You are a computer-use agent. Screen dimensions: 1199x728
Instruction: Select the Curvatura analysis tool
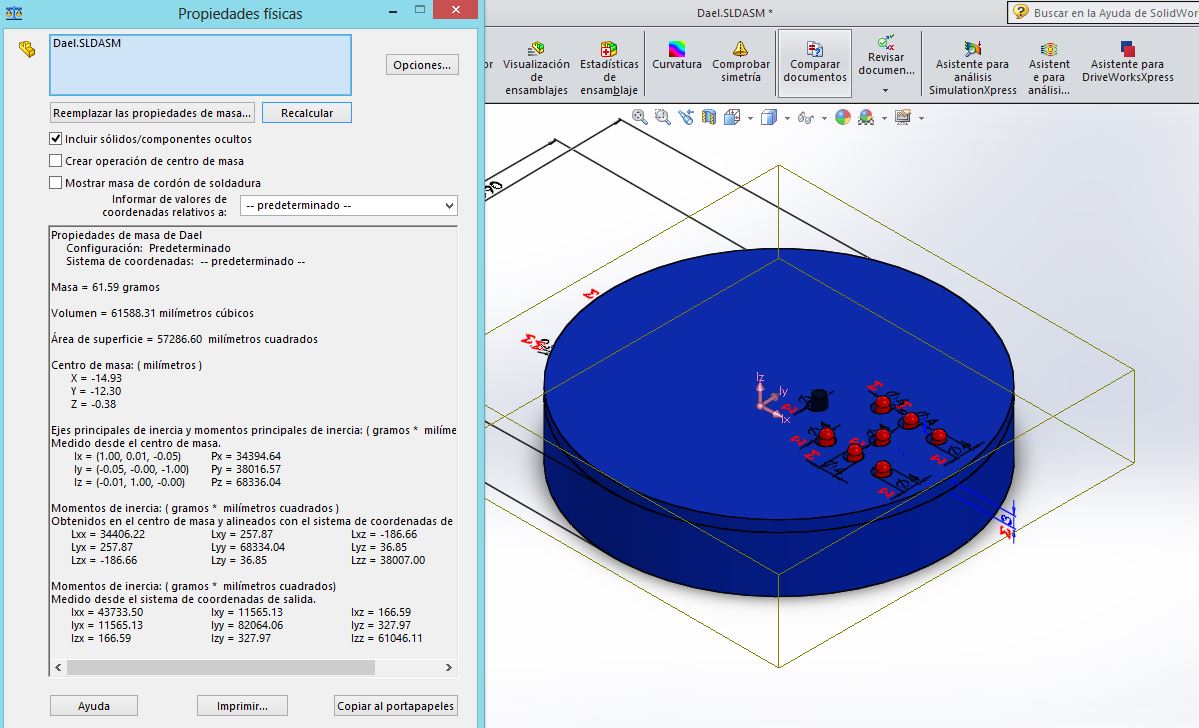(677, 56)
